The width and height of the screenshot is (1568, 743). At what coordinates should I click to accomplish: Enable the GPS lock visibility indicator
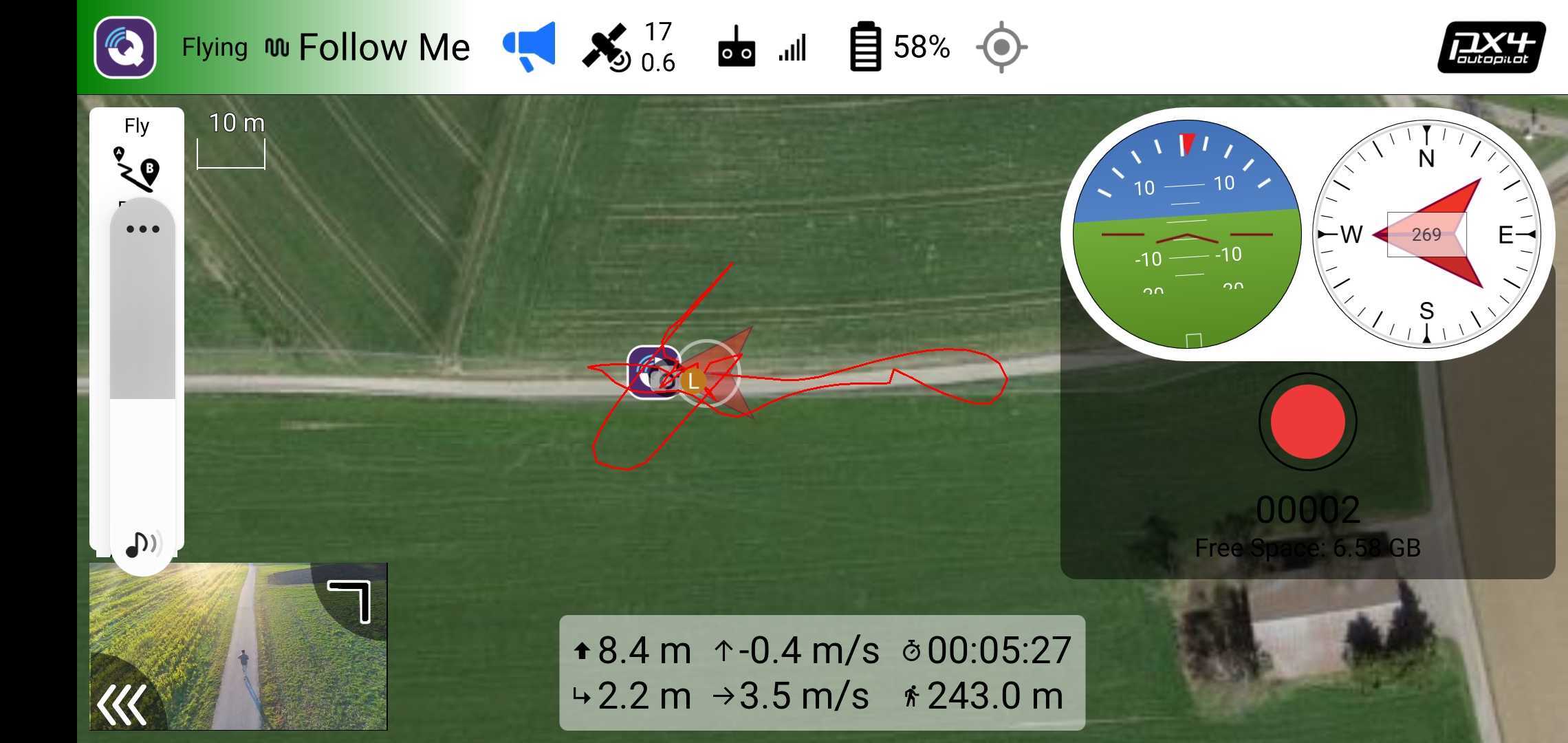1001,47
